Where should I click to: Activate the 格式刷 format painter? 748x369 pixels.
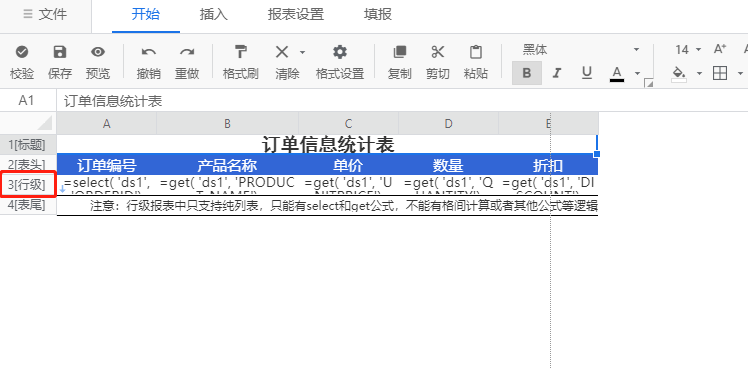pos(241,51)
